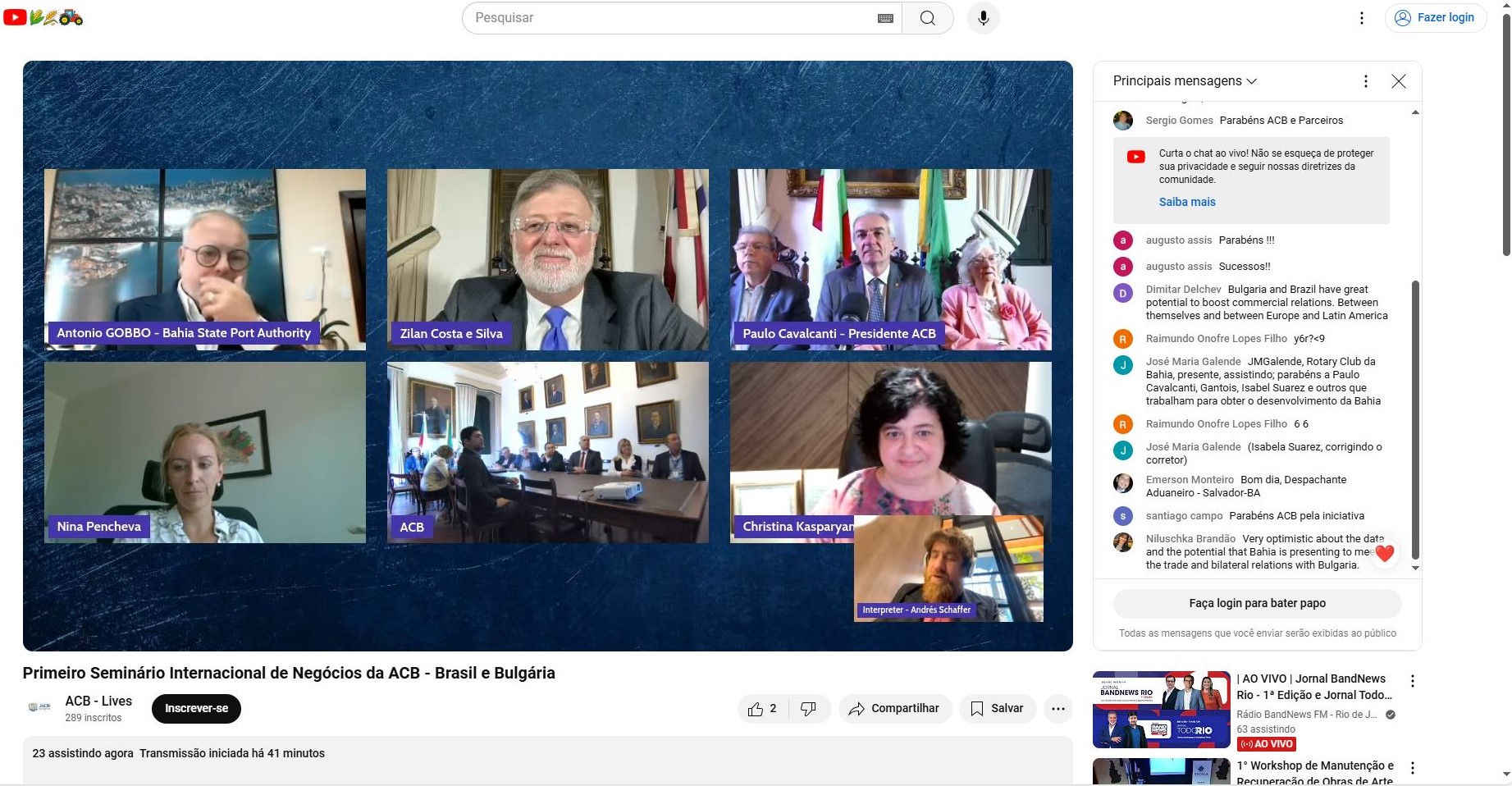
Task: Click Rádio BandNews FM channel name
Action: [1307, 715]
